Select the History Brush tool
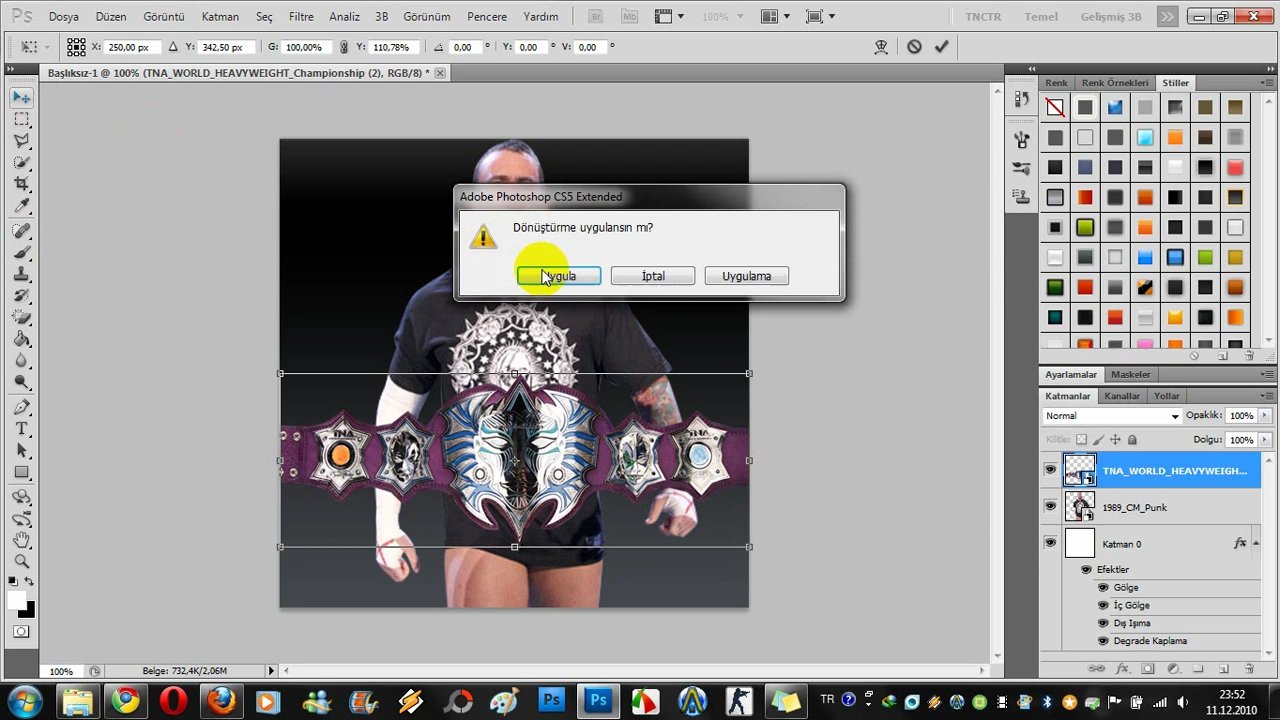This screenshot has height=720, width=1280. coord(21,297)
